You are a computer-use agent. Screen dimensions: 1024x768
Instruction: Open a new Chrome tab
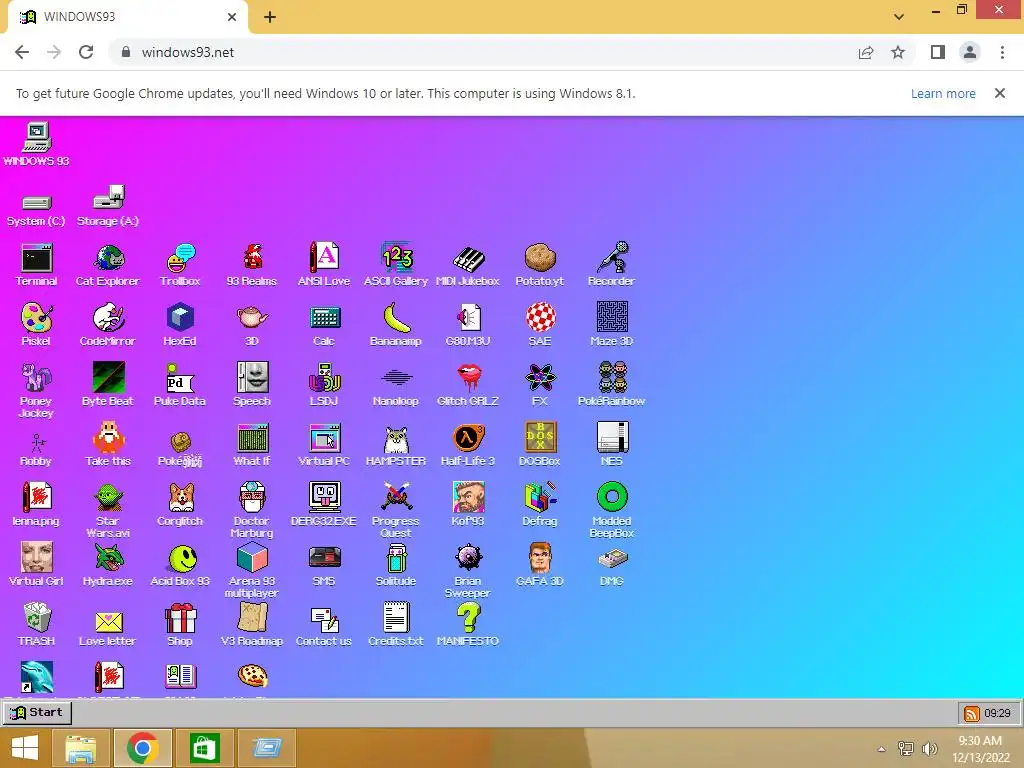tap(270, 18)
